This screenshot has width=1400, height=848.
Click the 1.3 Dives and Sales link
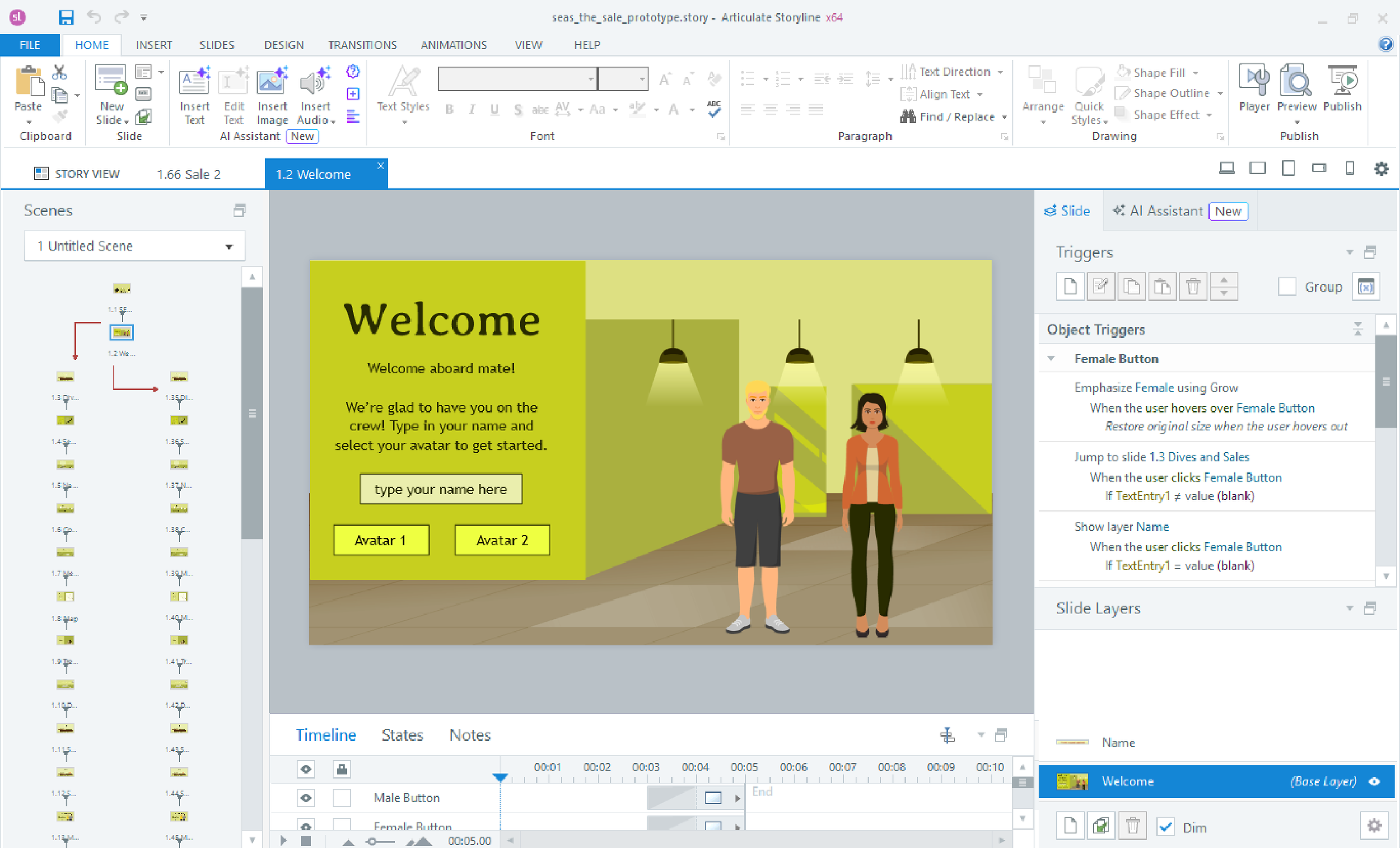click(1199, 457)
